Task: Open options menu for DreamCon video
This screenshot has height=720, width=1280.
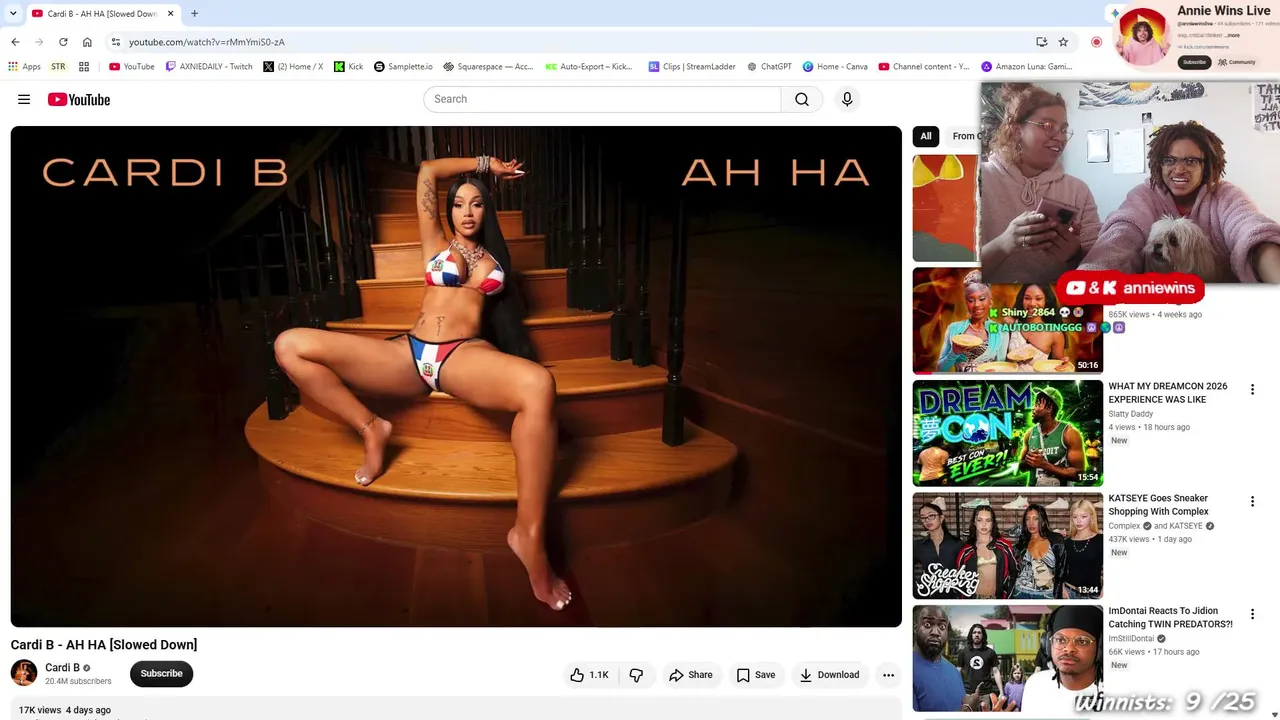Action: tap(1252, 389)
